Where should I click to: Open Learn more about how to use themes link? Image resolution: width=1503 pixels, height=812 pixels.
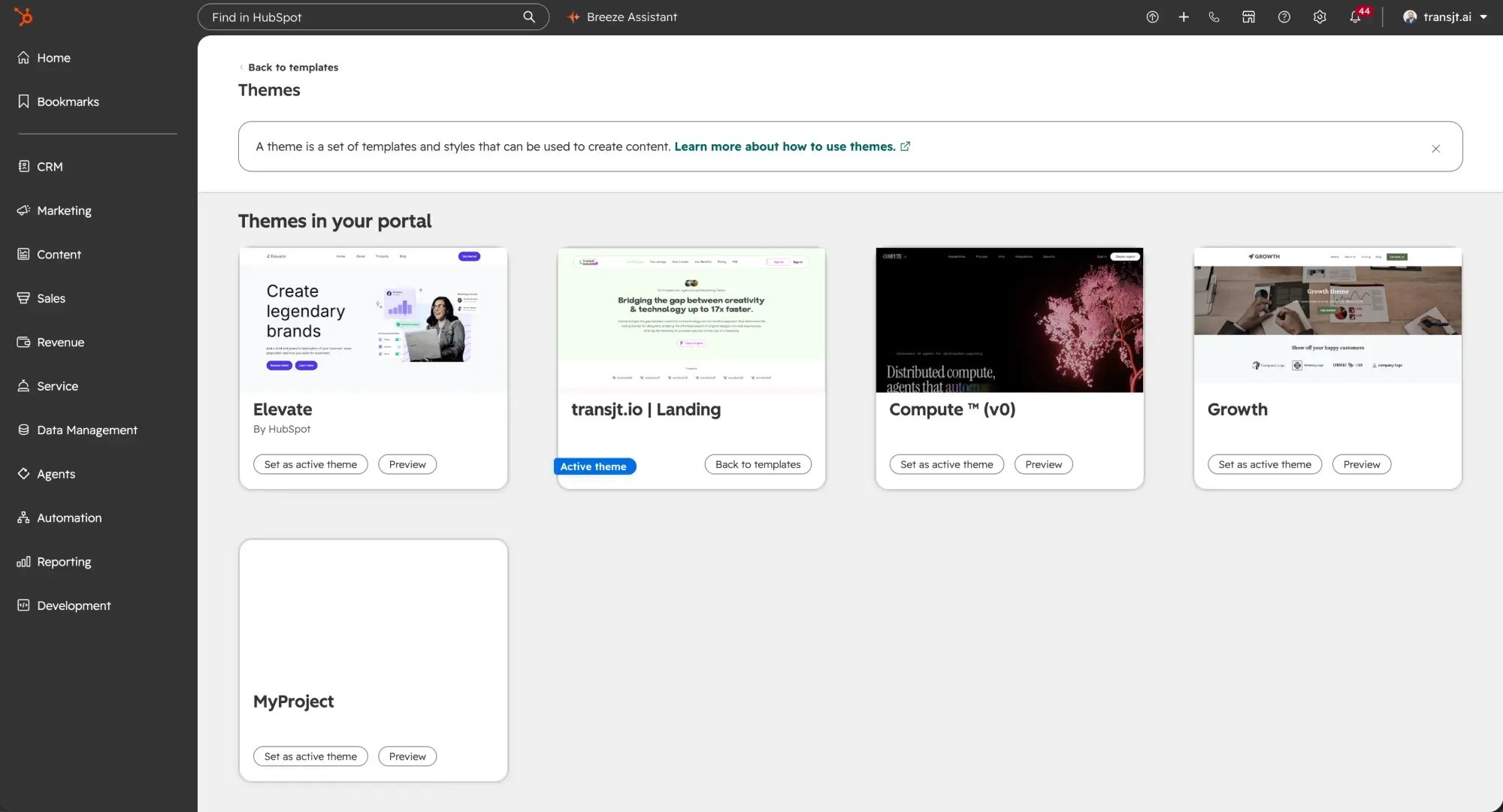coord(792,146)
